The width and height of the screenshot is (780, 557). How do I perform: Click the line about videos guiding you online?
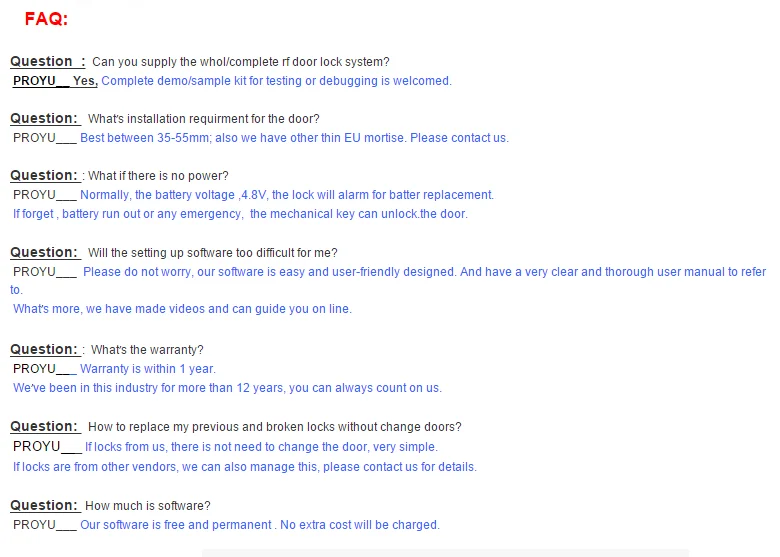tap(182, 309)
